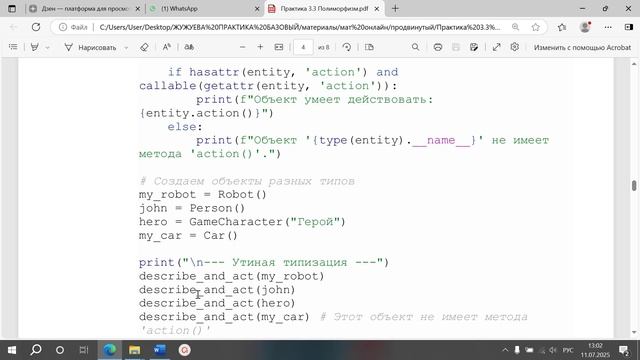Screen dimensions: 640x360
Task: Click the zoom magnifier in address bar
Action: pyautogui.click(x=516, y=27)
